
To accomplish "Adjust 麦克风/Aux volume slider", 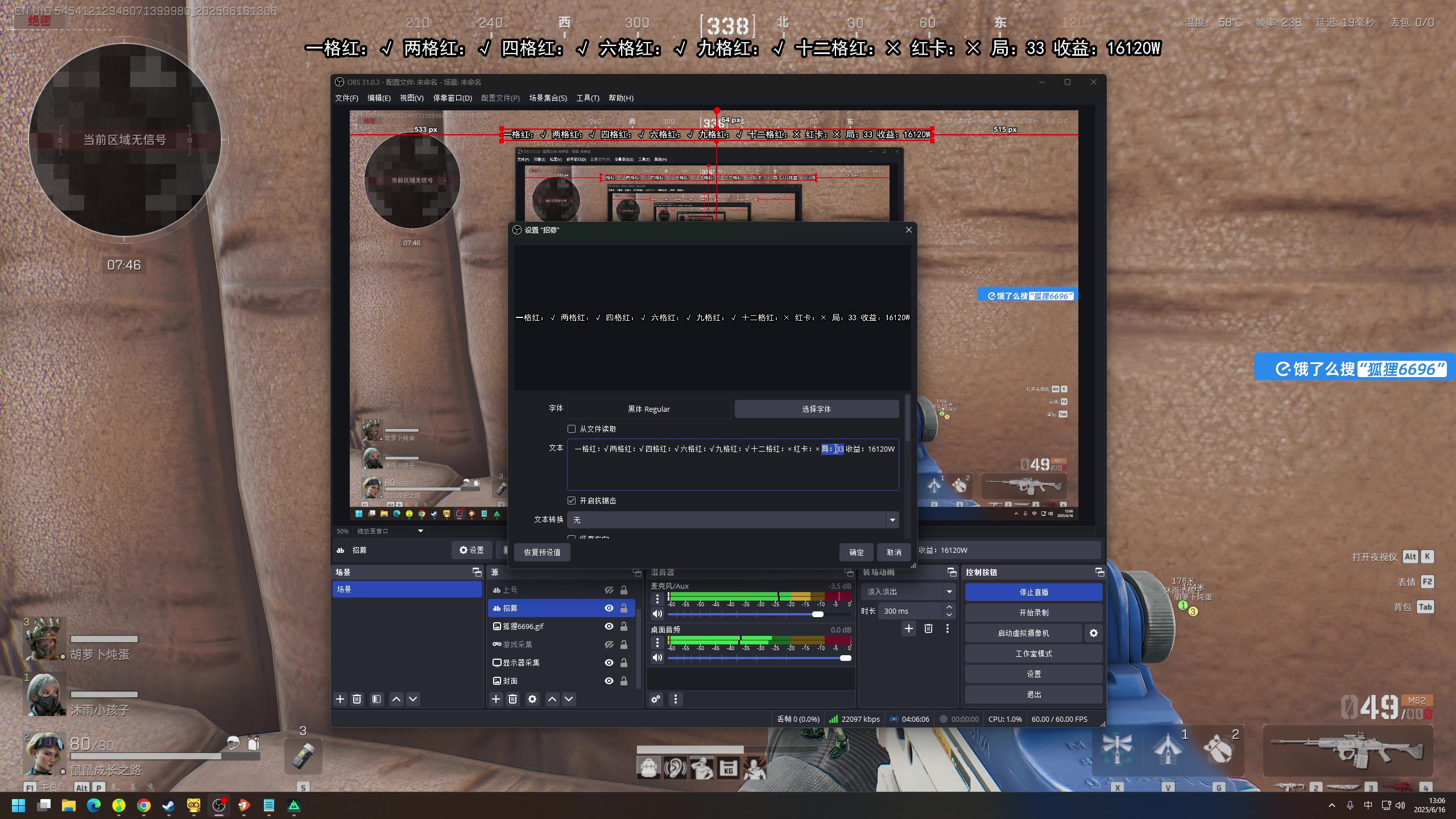I will coord(759,614).
